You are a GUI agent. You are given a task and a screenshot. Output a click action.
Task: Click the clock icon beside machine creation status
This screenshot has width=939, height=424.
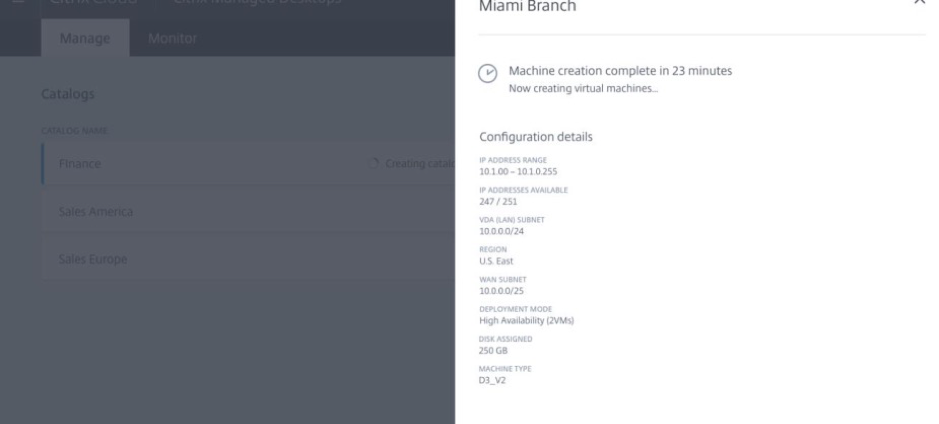click(x=487, y=74)
